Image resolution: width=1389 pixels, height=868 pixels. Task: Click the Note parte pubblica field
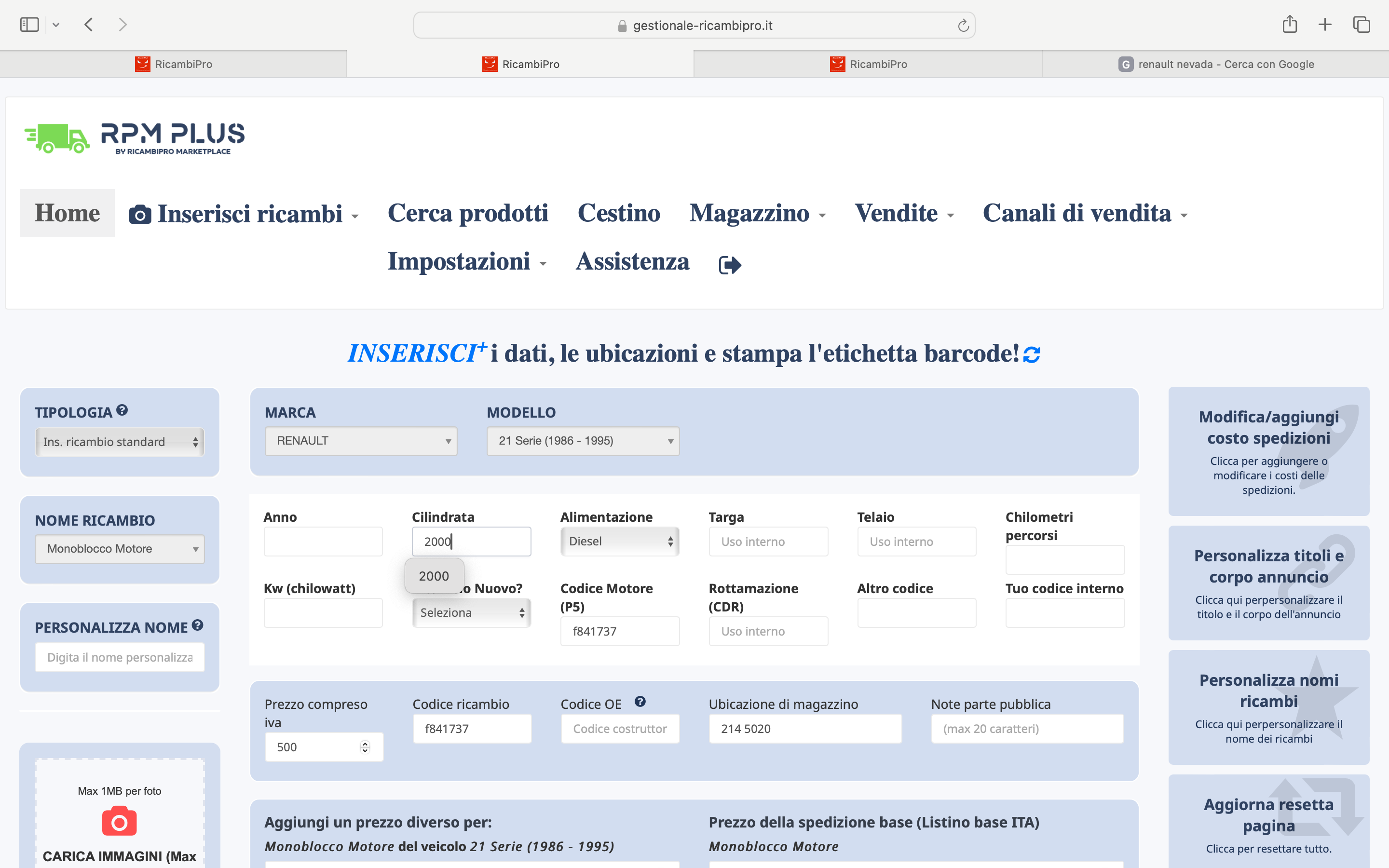pos(1027,729)
